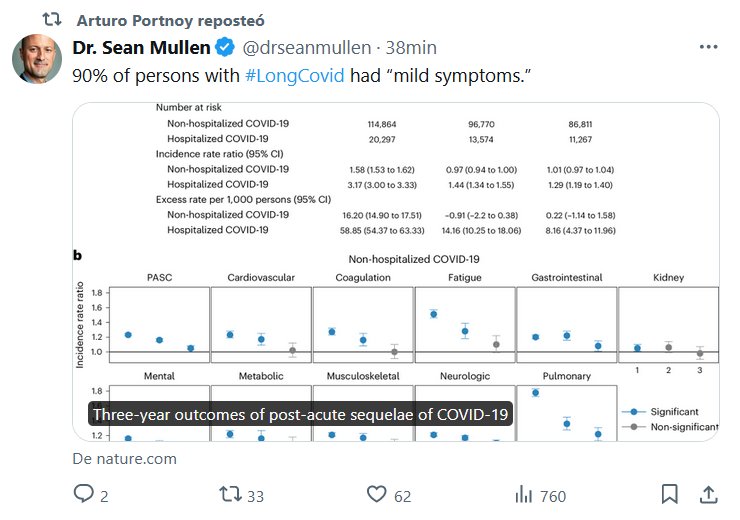Viewport: 740px width, 520px height.
Task: Open tweet analytics via the views icon
Action: (523, 494)
